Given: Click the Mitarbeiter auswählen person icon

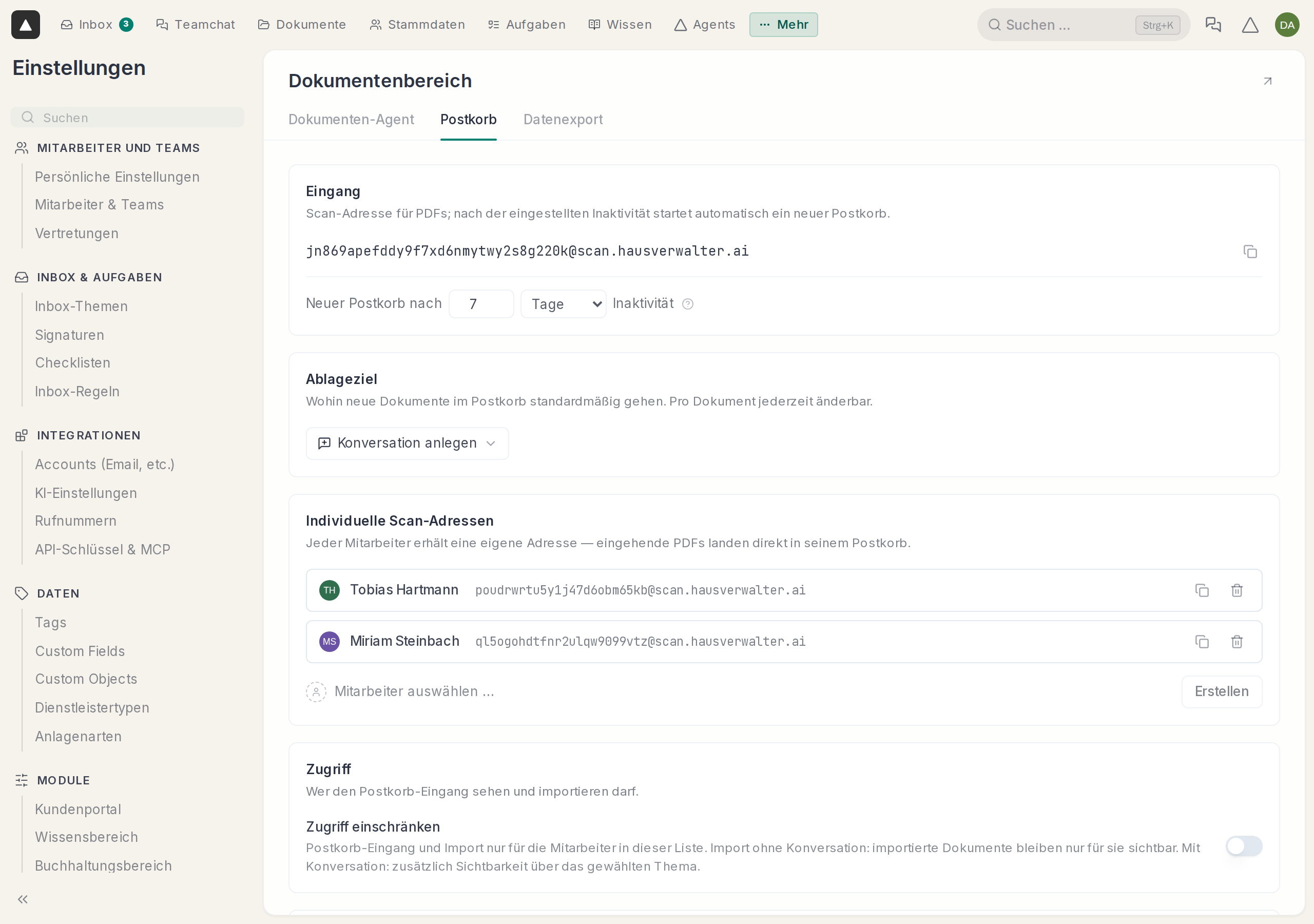Looking at the screenshot, I should [316, 691].
